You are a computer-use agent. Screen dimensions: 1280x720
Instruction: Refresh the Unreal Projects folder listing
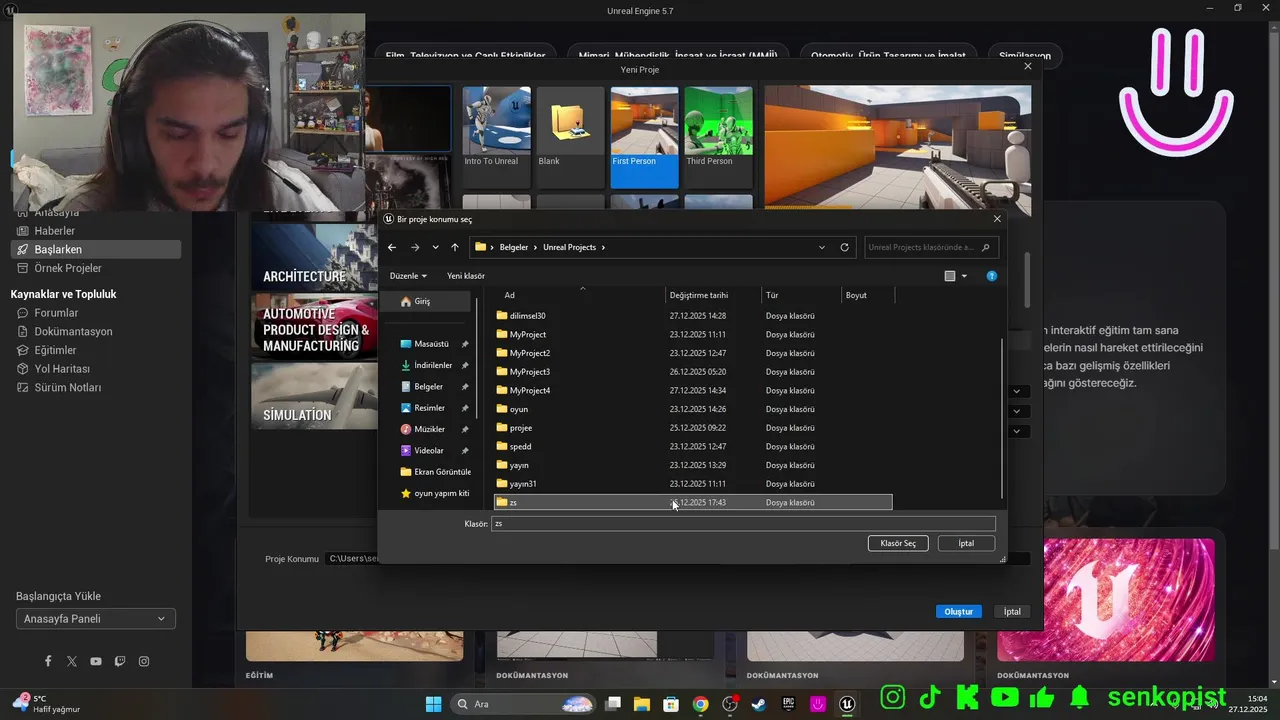[845, 247]
